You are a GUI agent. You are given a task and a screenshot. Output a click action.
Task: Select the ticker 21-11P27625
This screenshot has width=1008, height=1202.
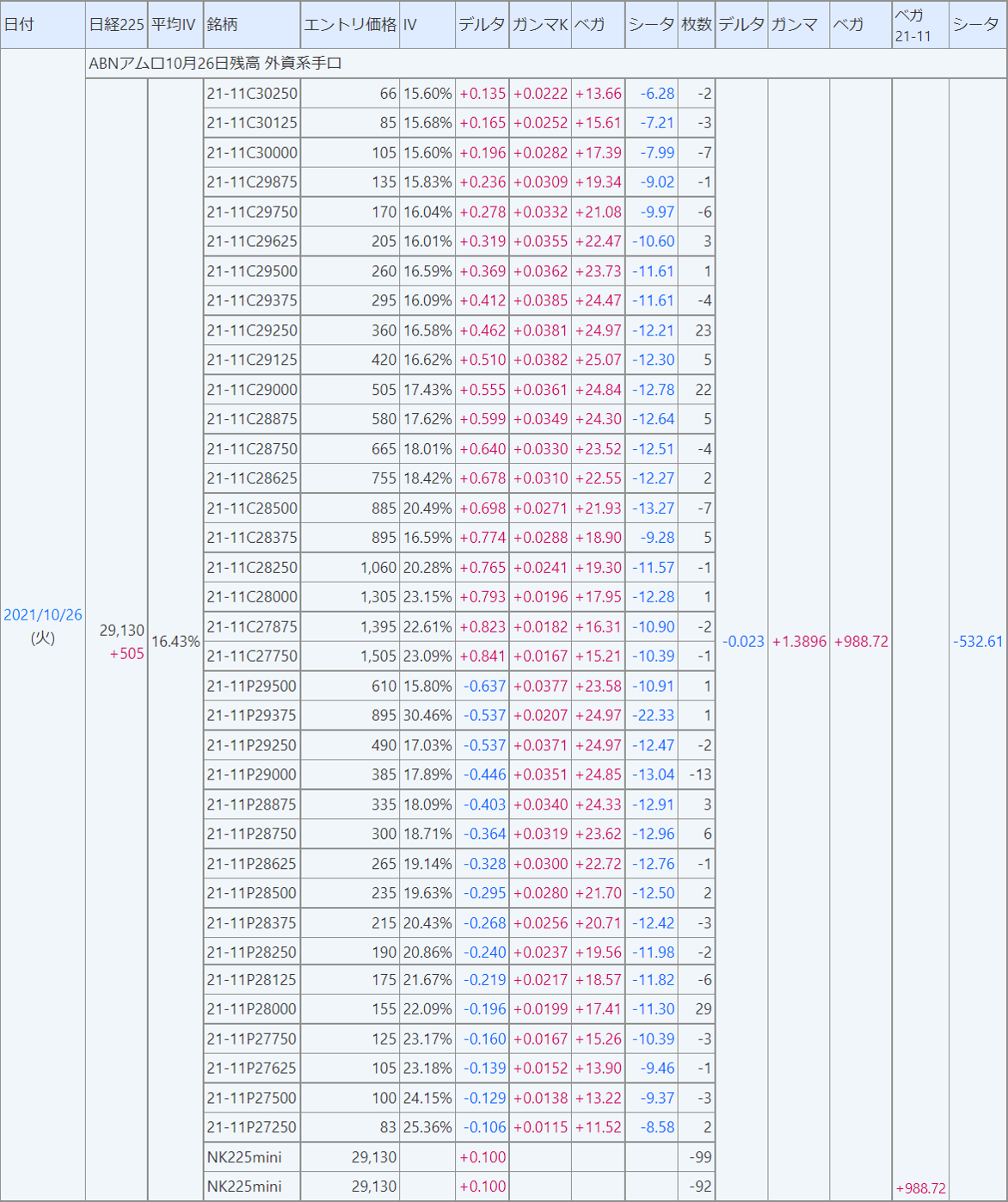pyautogui.click(x=251, y=1069)
